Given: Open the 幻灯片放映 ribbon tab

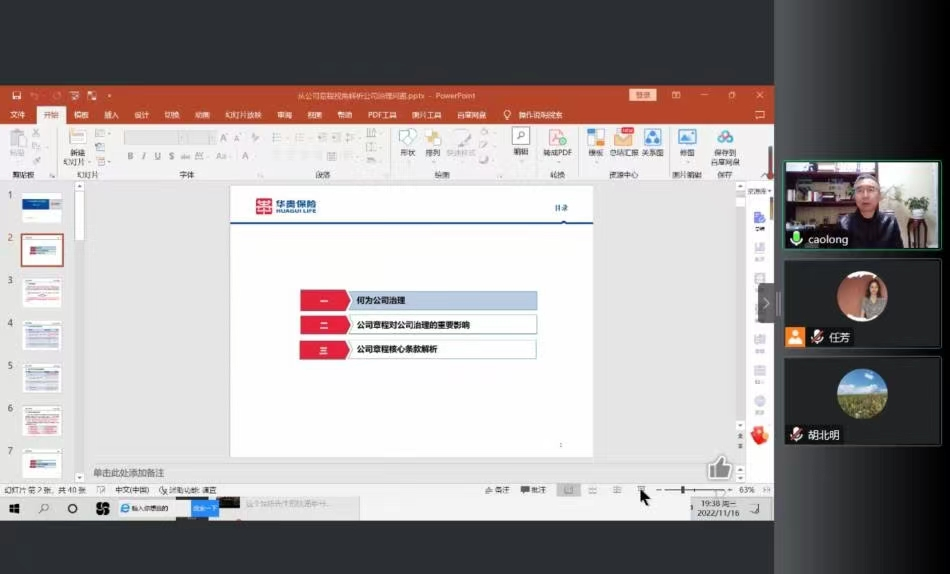Looking at the screenshot, I should coord(242,115).
